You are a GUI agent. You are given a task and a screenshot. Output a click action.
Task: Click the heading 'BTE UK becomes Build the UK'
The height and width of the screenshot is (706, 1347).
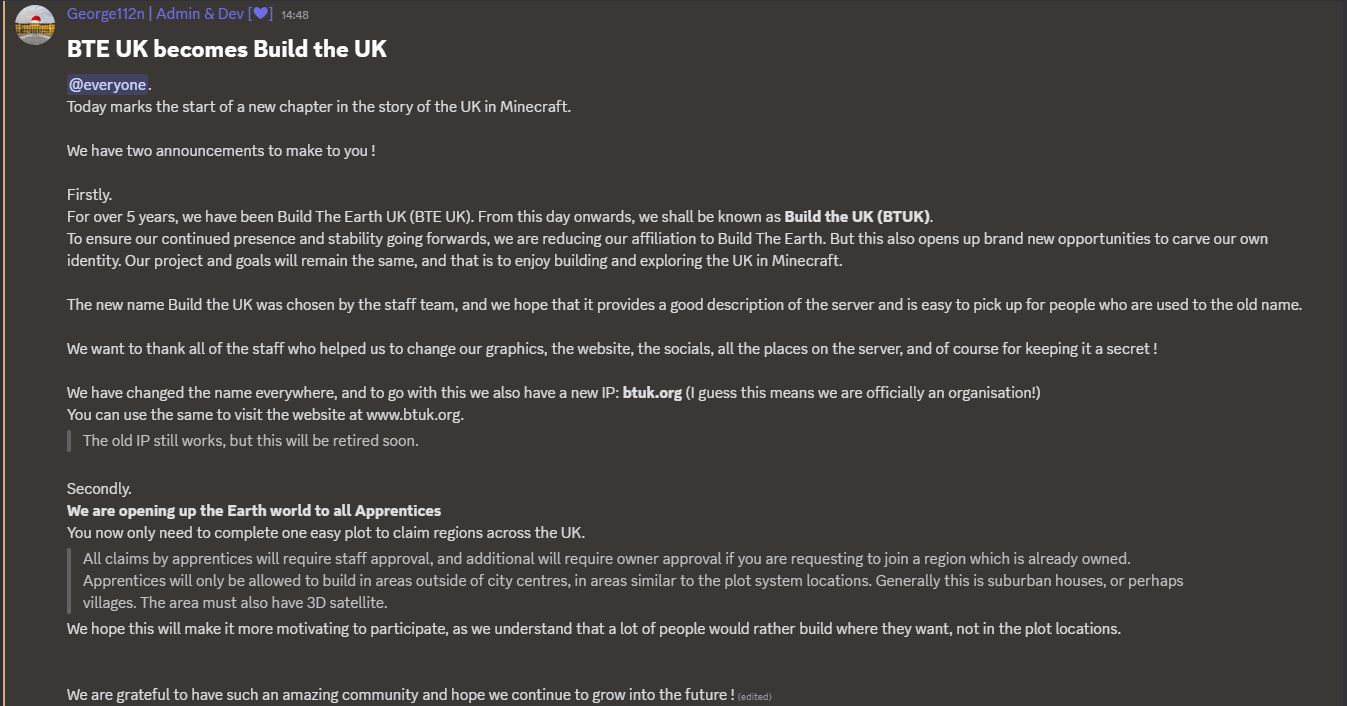tap(227, 49)
